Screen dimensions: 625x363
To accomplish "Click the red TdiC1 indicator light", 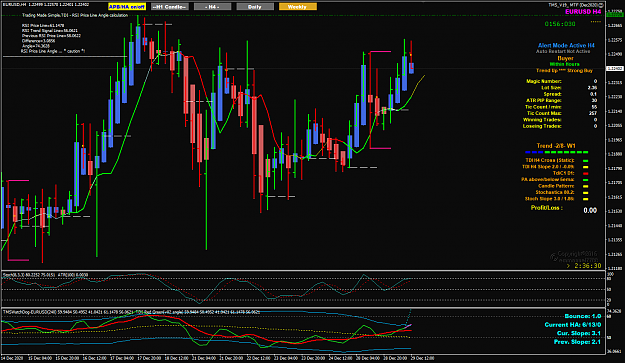I will tap(586, 173).
